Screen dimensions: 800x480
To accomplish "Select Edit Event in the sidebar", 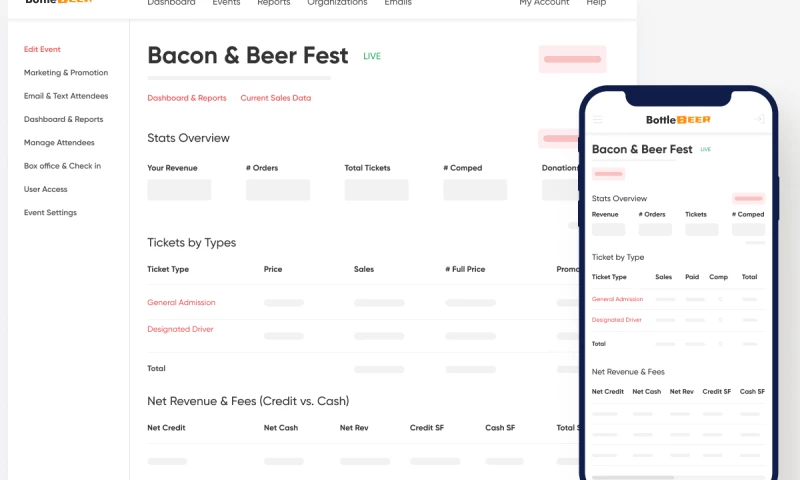I will [x=42, y=49].
